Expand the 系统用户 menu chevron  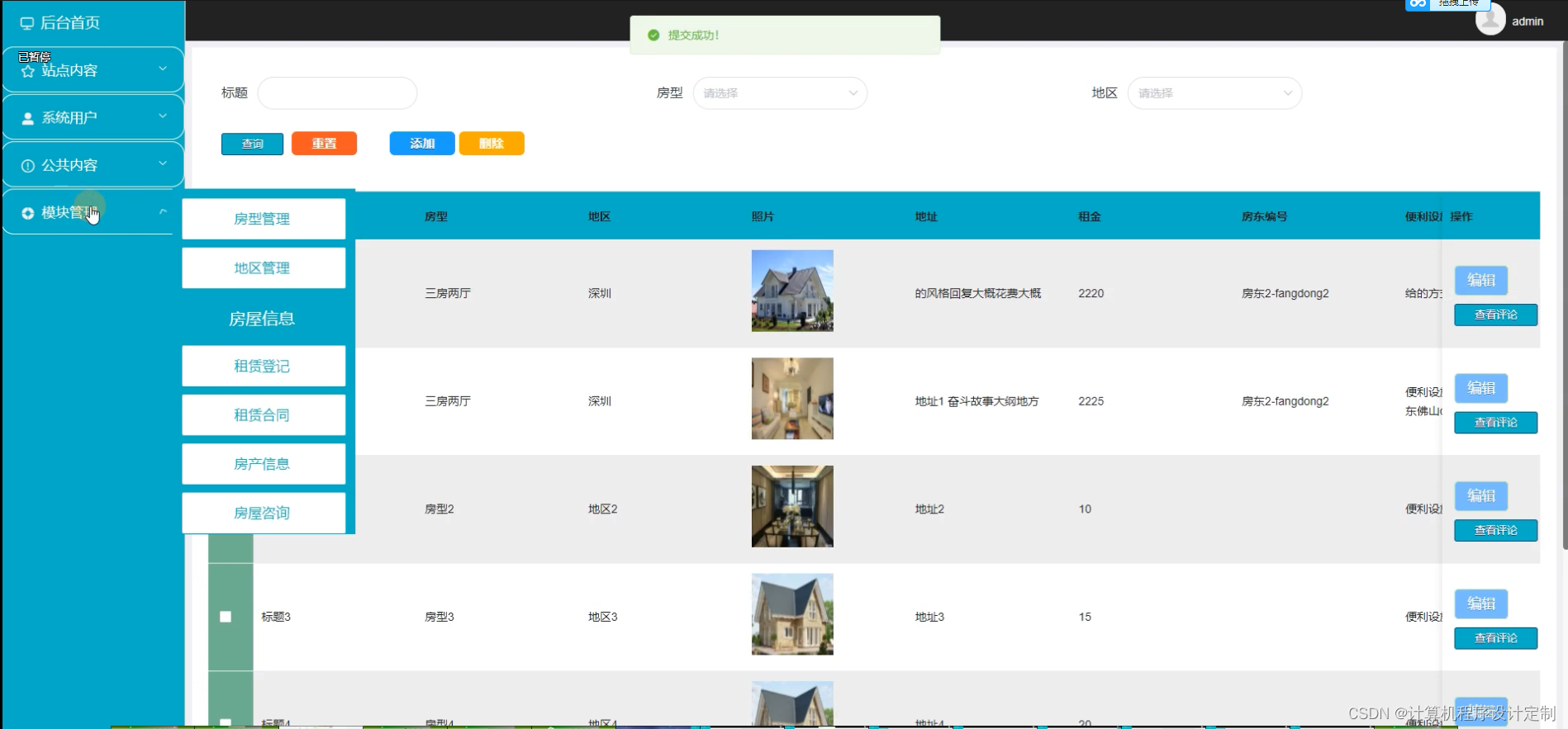[163, 116]
